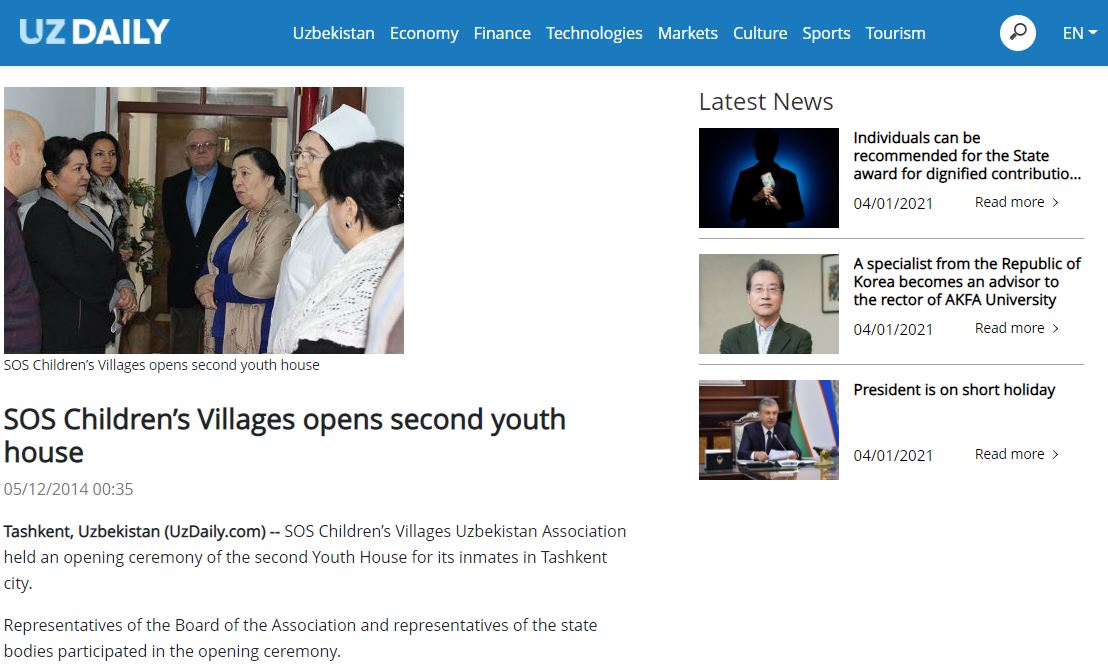Click the State award Read more chevron
1108x666 pixels.
click(x=1056, y=202)
